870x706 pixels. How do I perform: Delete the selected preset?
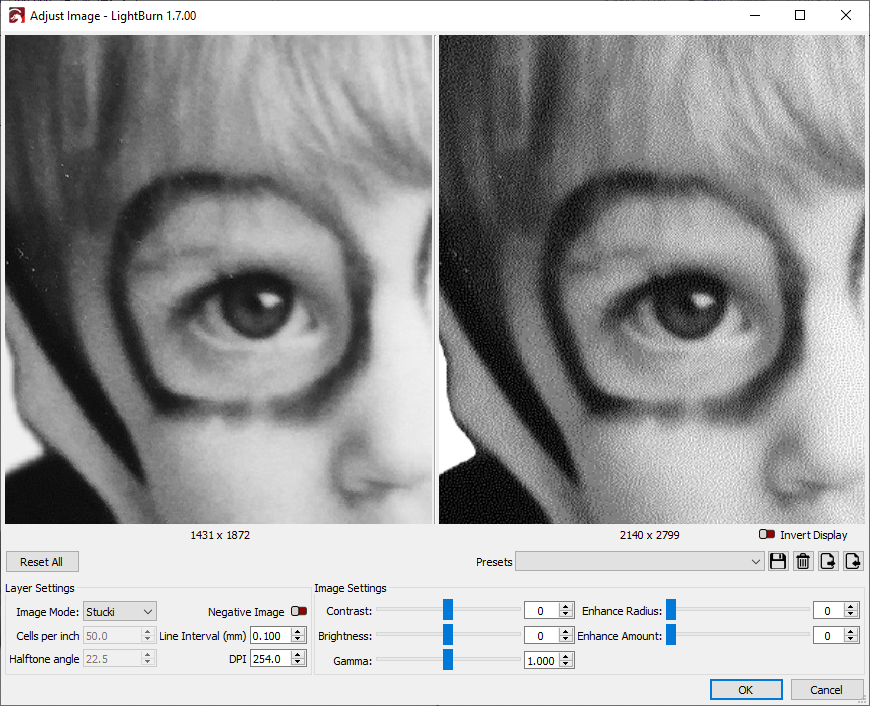[x=803, y=561]
